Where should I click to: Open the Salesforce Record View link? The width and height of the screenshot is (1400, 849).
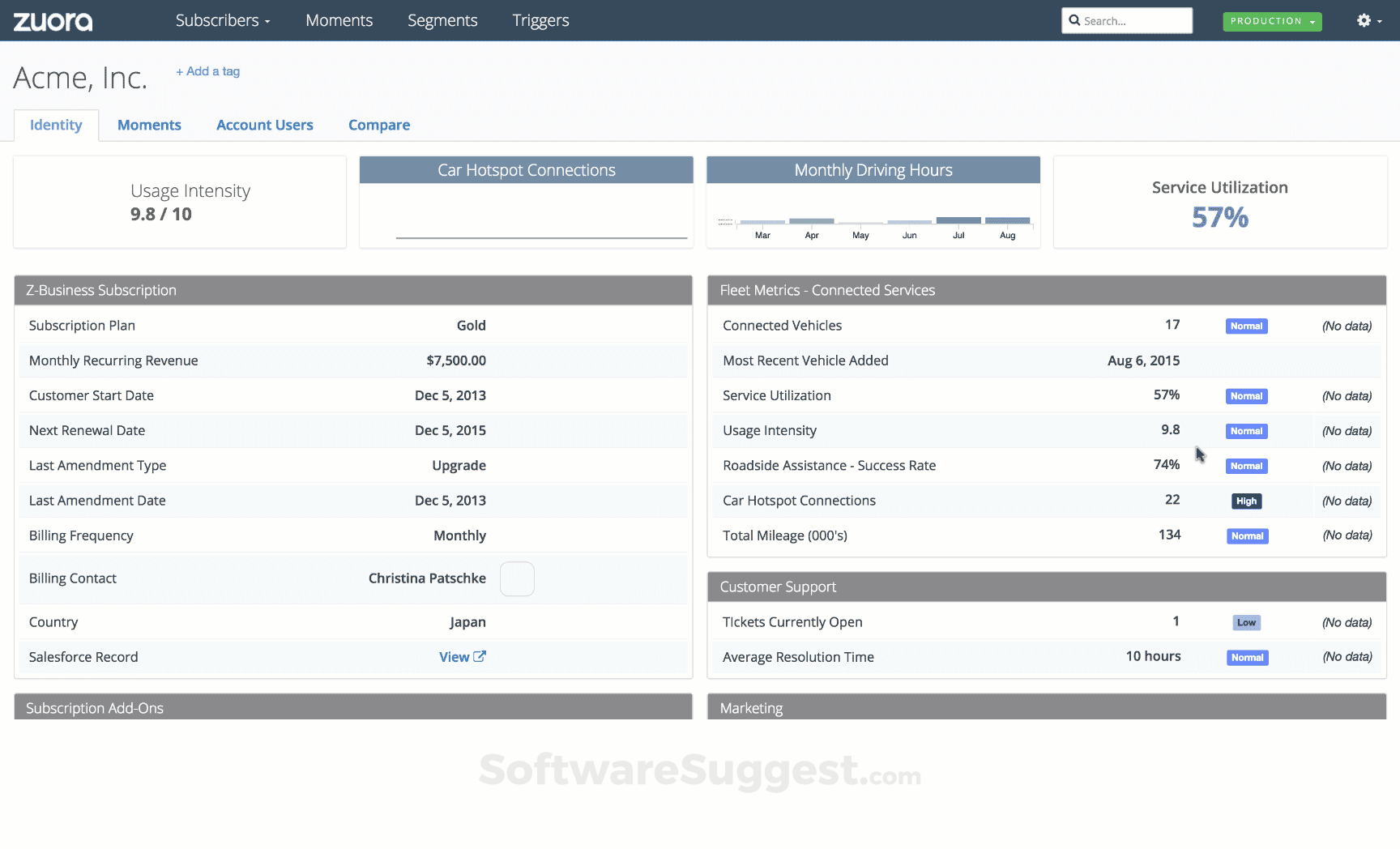[454, 657]
